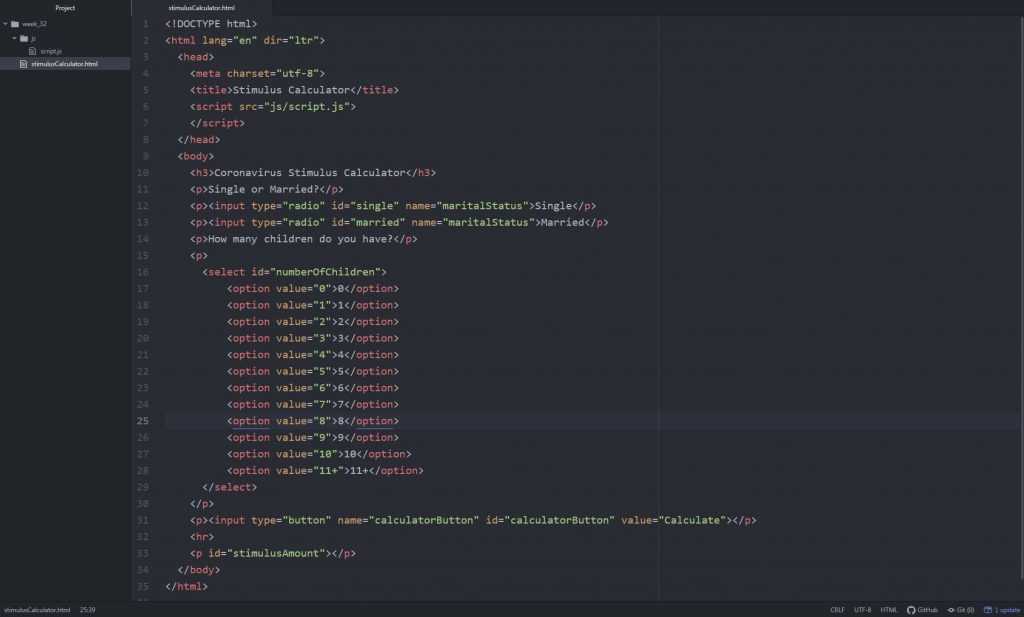Click the value "Calculate" string
The width and height of the screenshot is (1024, 617).
click(692, 520)
